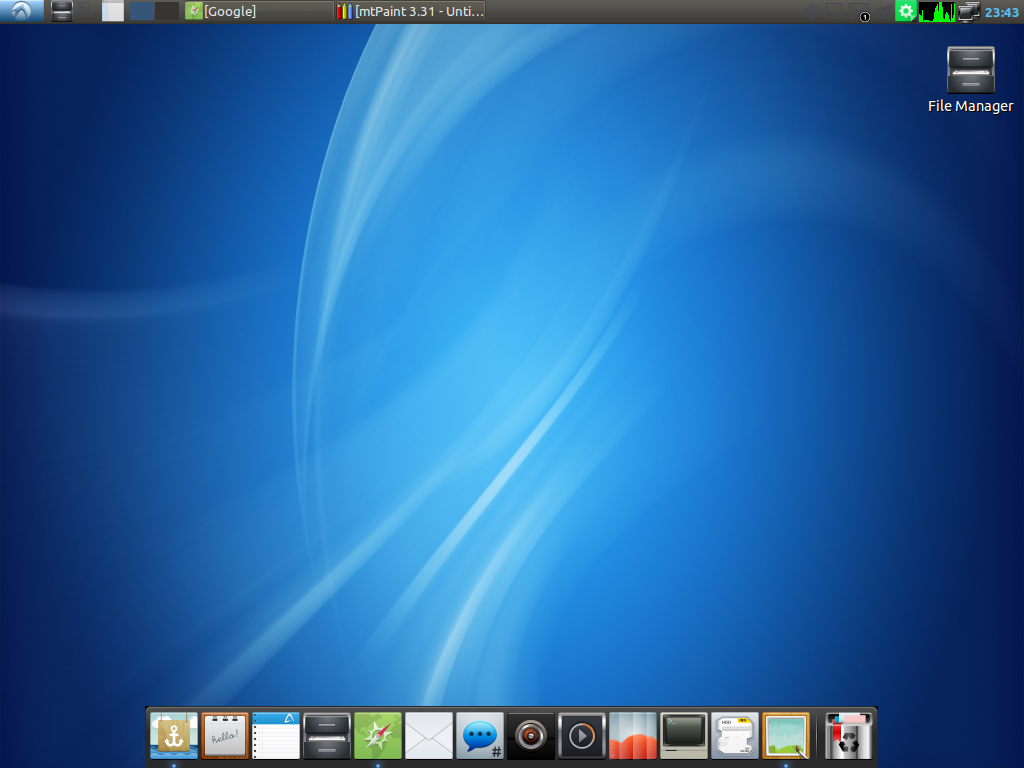Launch the Hello notepad app in dock
Viewport: 1024px width, 768px height.
(225, 736)
